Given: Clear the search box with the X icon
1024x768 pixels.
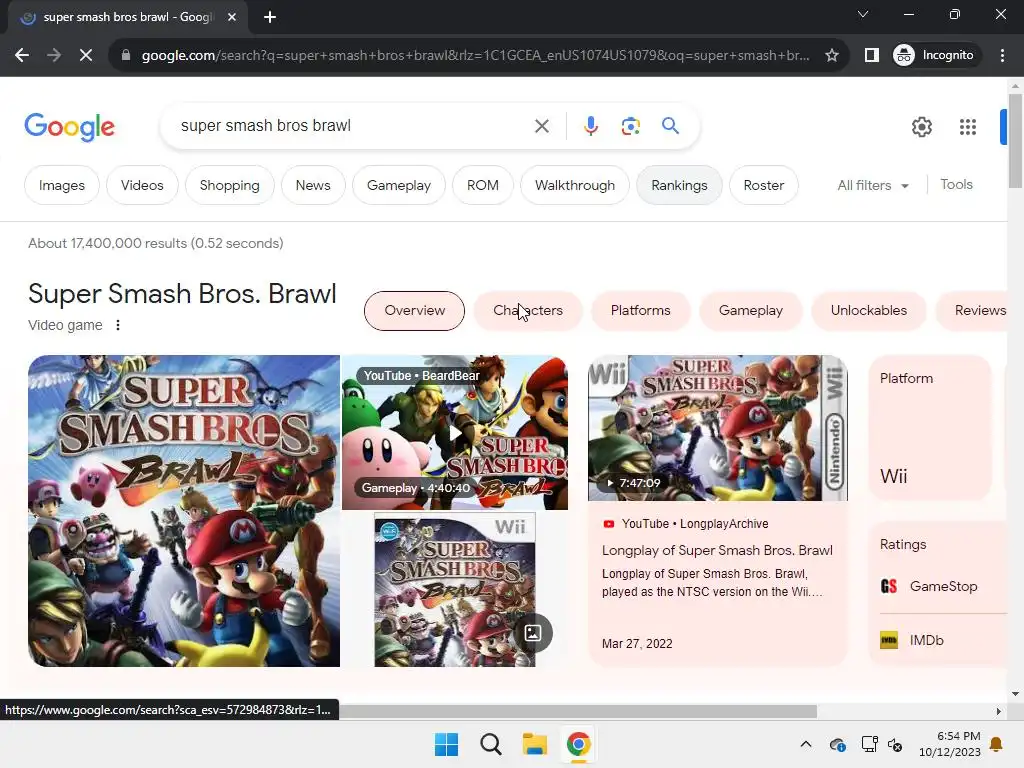Looking at the screenshot, I should [542, 126].
